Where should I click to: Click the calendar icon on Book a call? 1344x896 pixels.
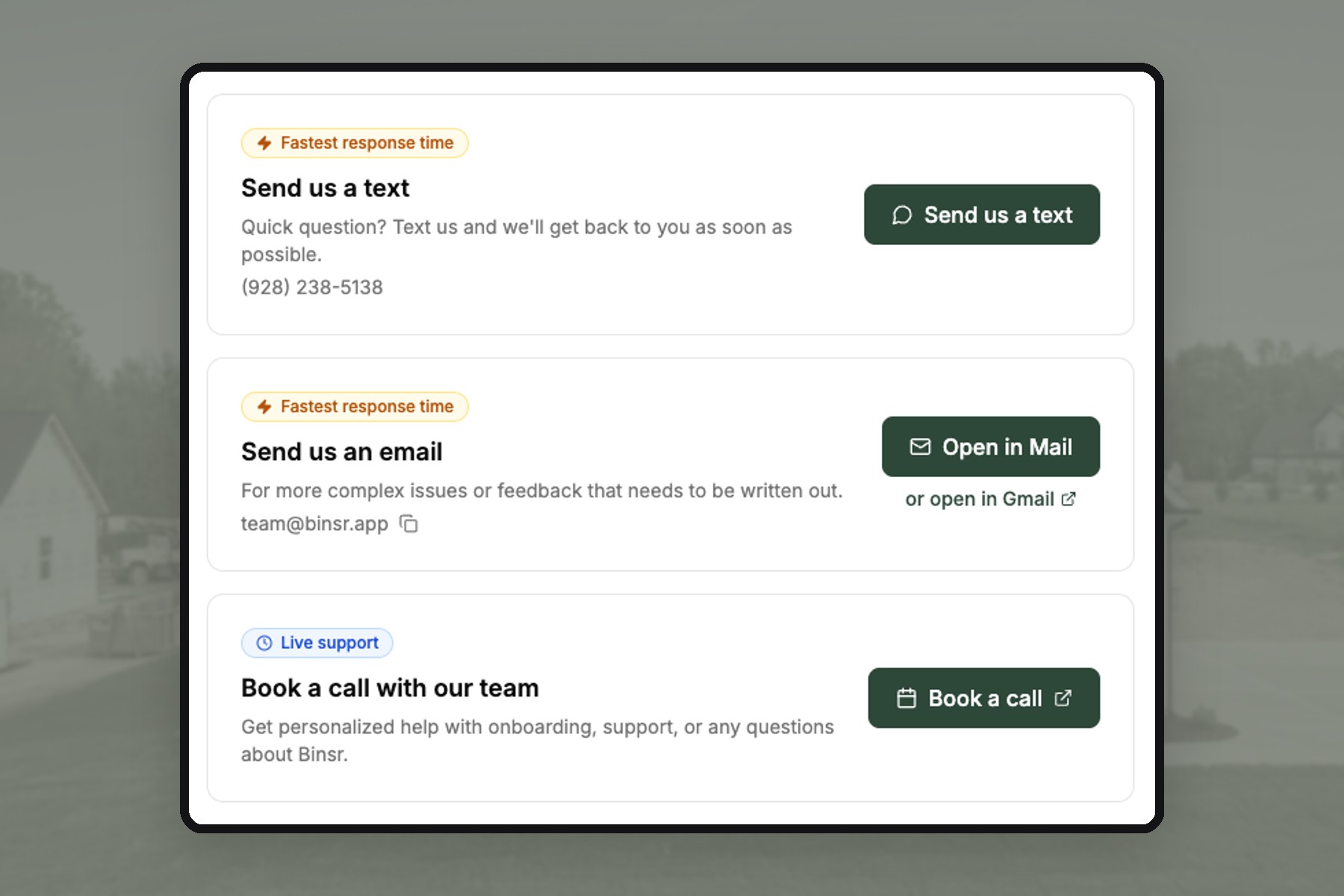point(906,698)
